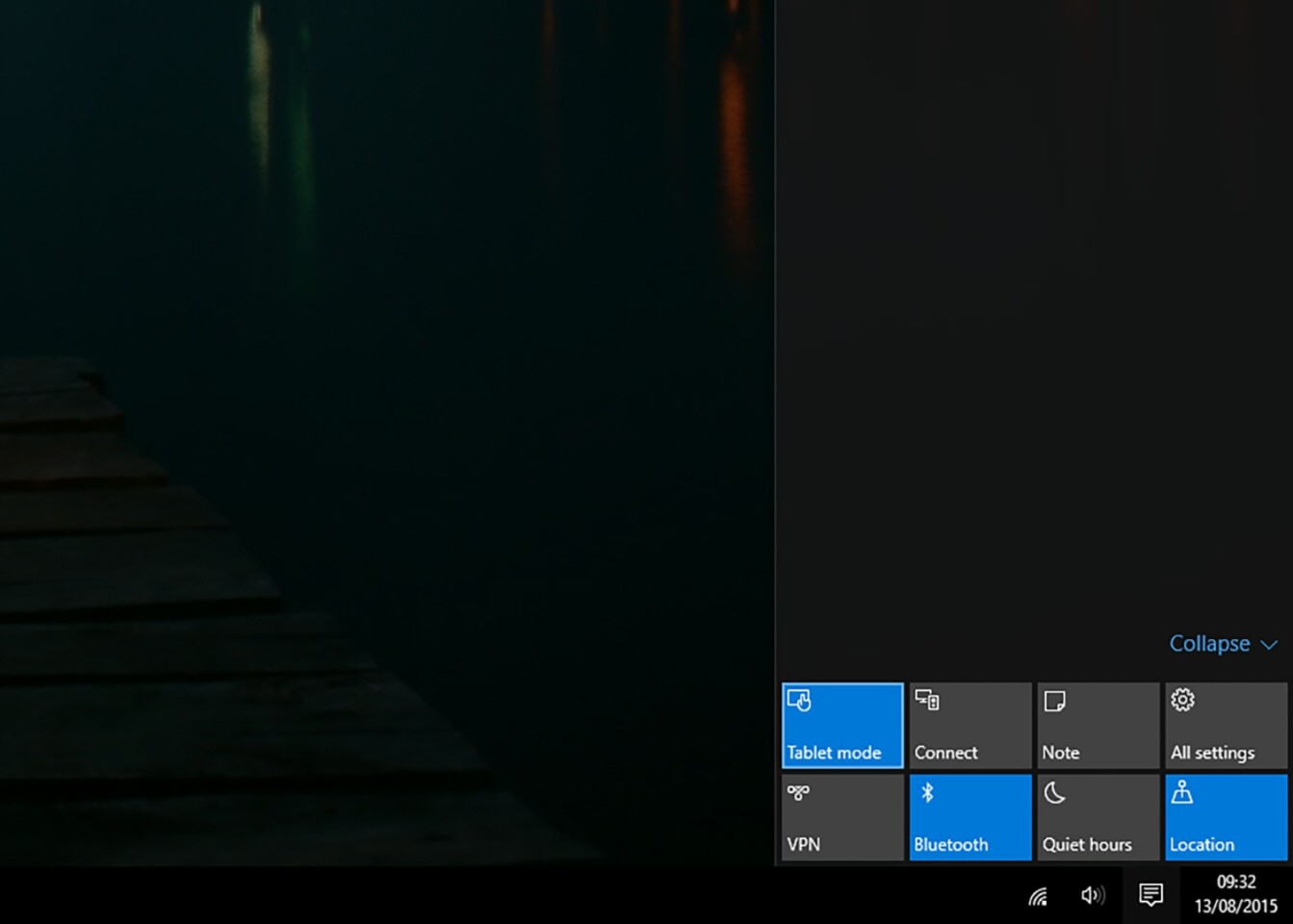
Task: Enable Quiet hours
Action: tap(1098, 816)
